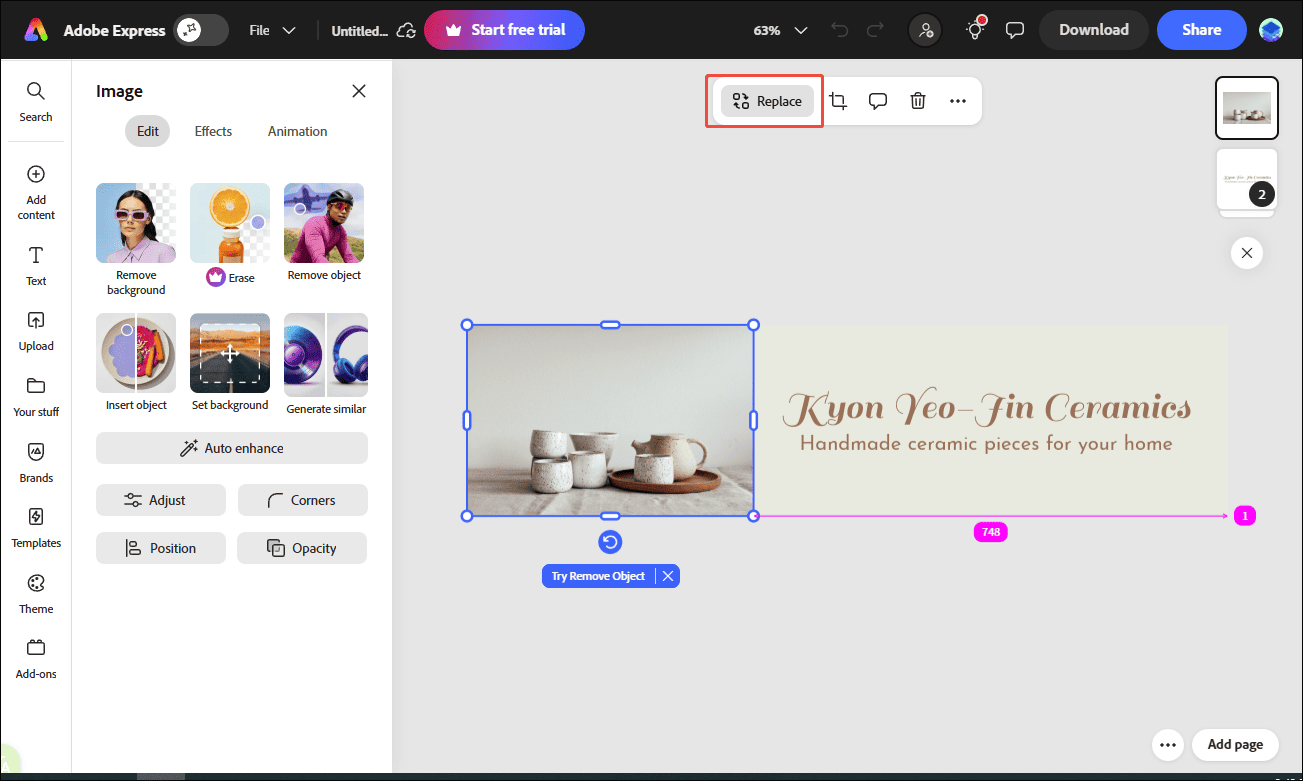Open the Theme panel

tap(35, 593)
